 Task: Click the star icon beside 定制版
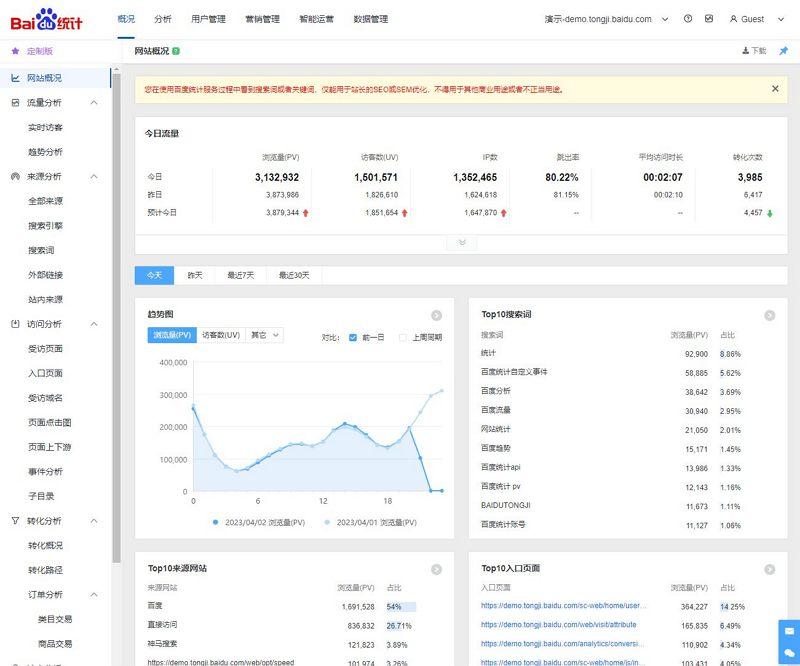(16, 51)
